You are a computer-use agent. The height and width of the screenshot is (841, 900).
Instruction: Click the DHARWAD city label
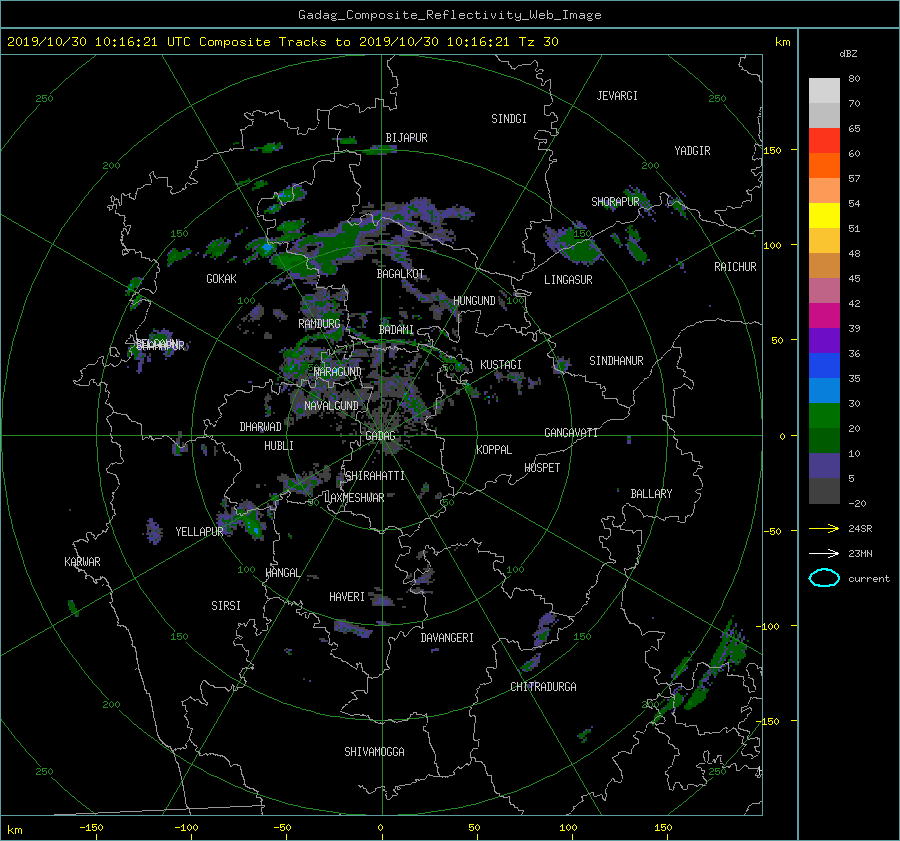point(260,427)
